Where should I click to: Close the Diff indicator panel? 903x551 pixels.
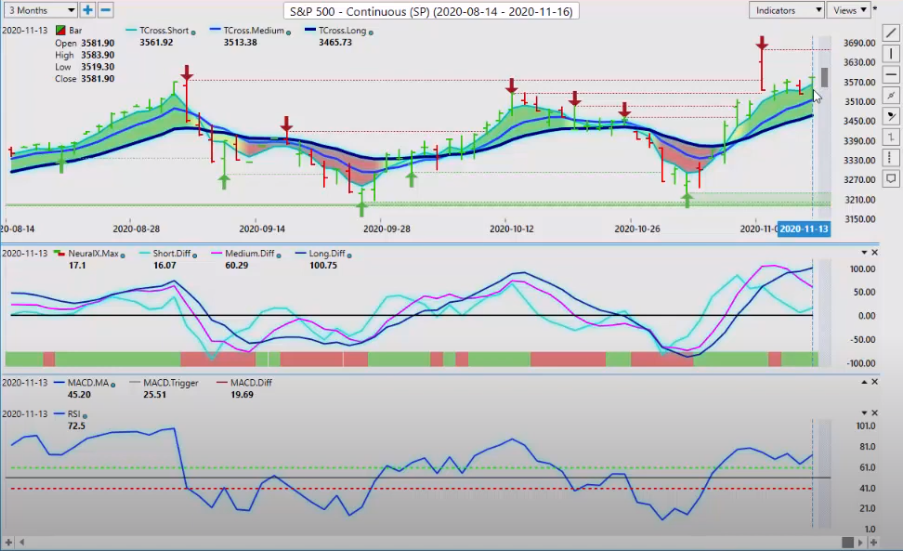pos(875,253)
